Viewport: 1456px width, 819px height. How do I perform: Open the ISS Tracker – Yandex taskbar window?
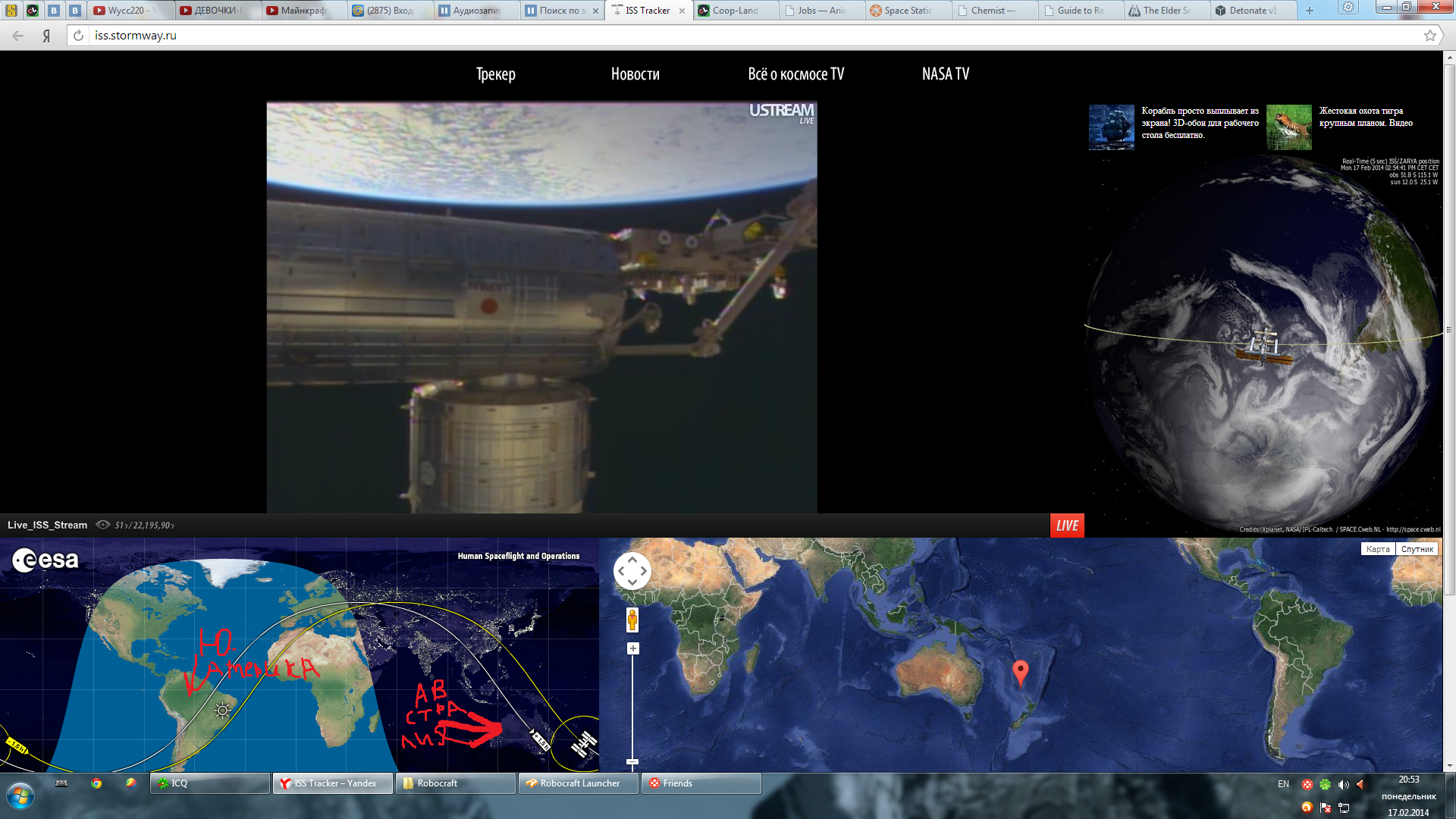pos(333,783)
